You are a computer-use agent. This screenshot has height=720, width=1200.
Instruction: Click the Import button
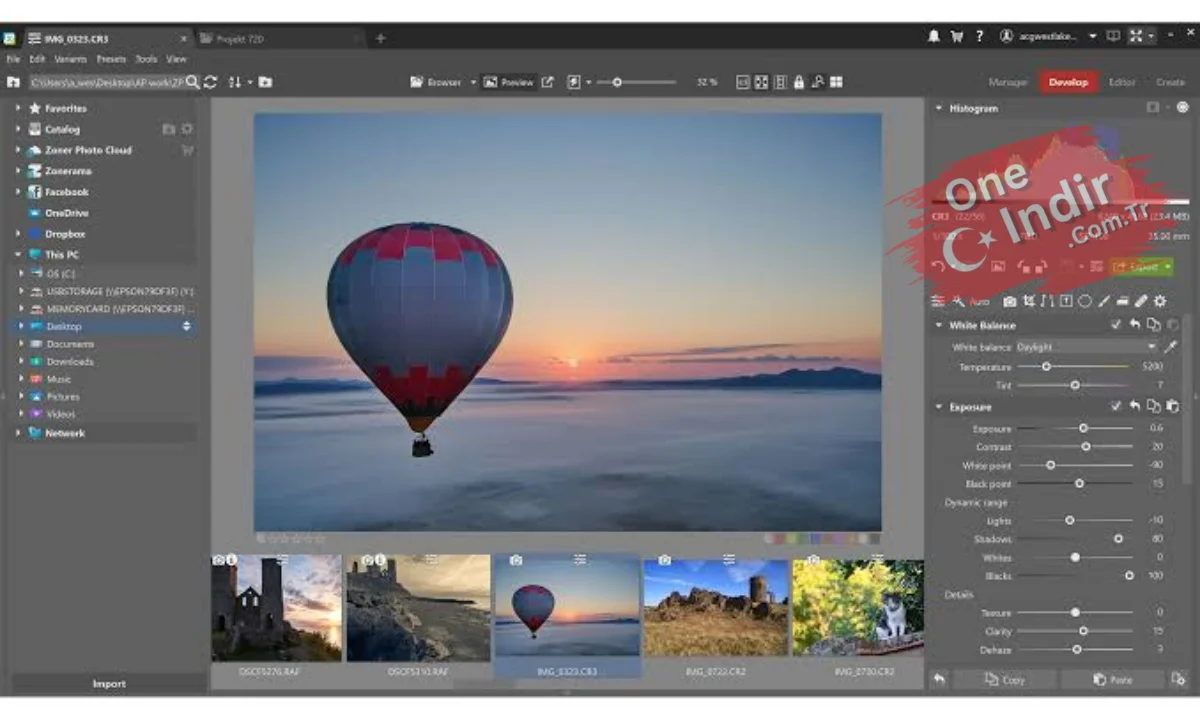[x=109, y=684]
